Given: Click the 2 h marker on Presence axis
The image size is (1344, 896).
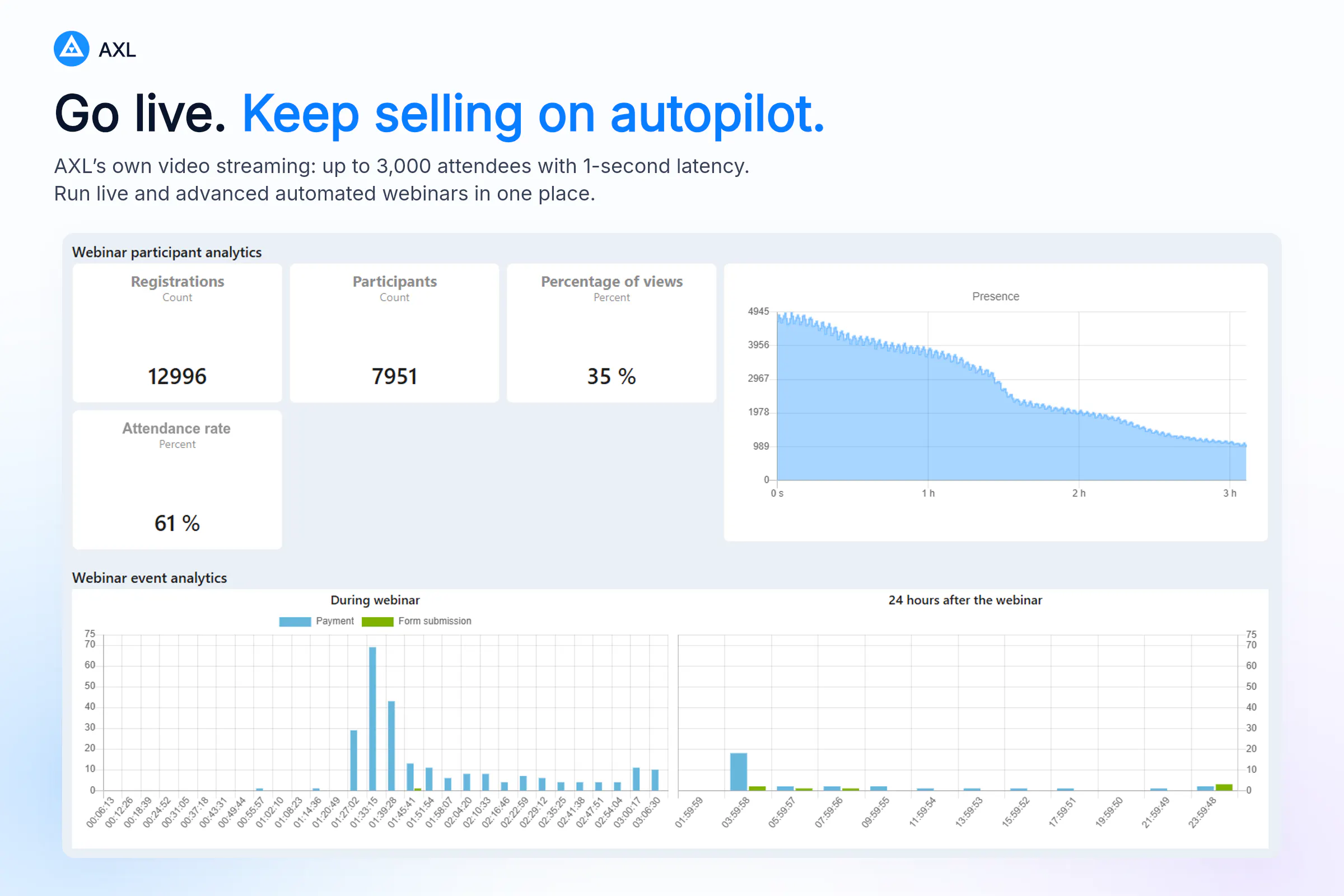Looking at the screenshot, I should tap(1079, 493).
